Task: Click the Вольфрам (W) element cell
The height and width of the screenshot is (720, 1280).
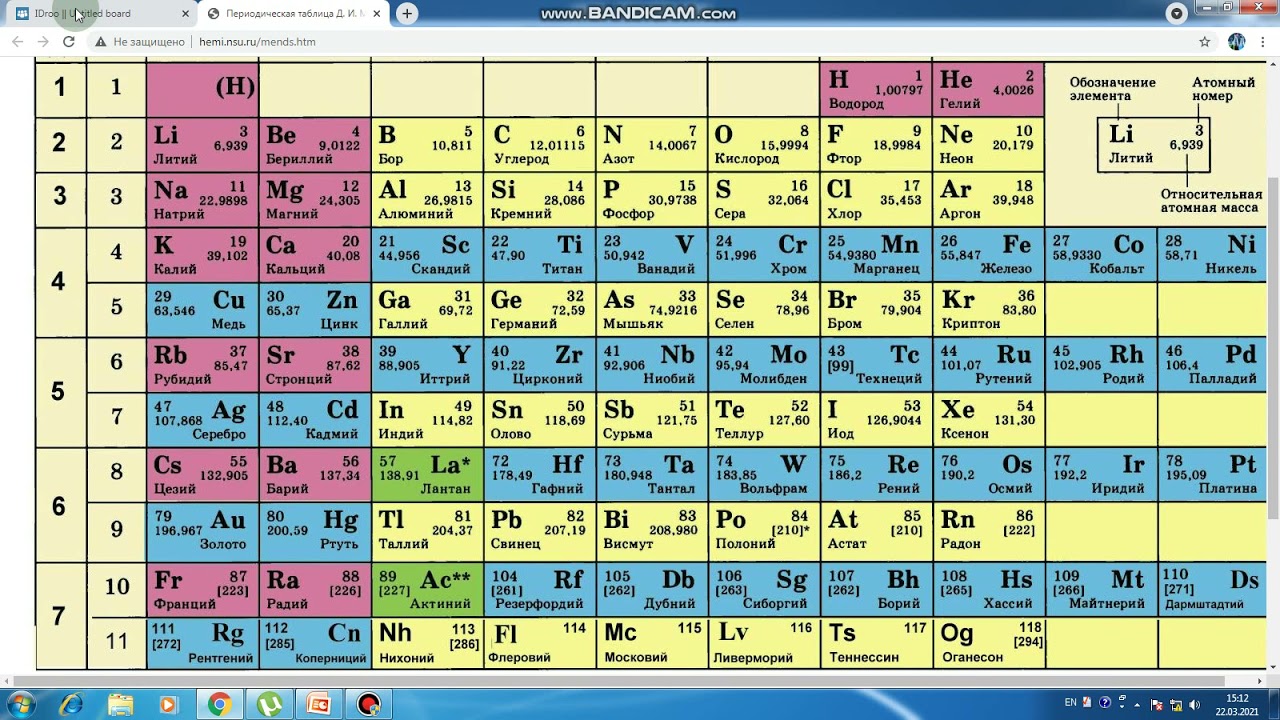Action: tap(763, 475)
